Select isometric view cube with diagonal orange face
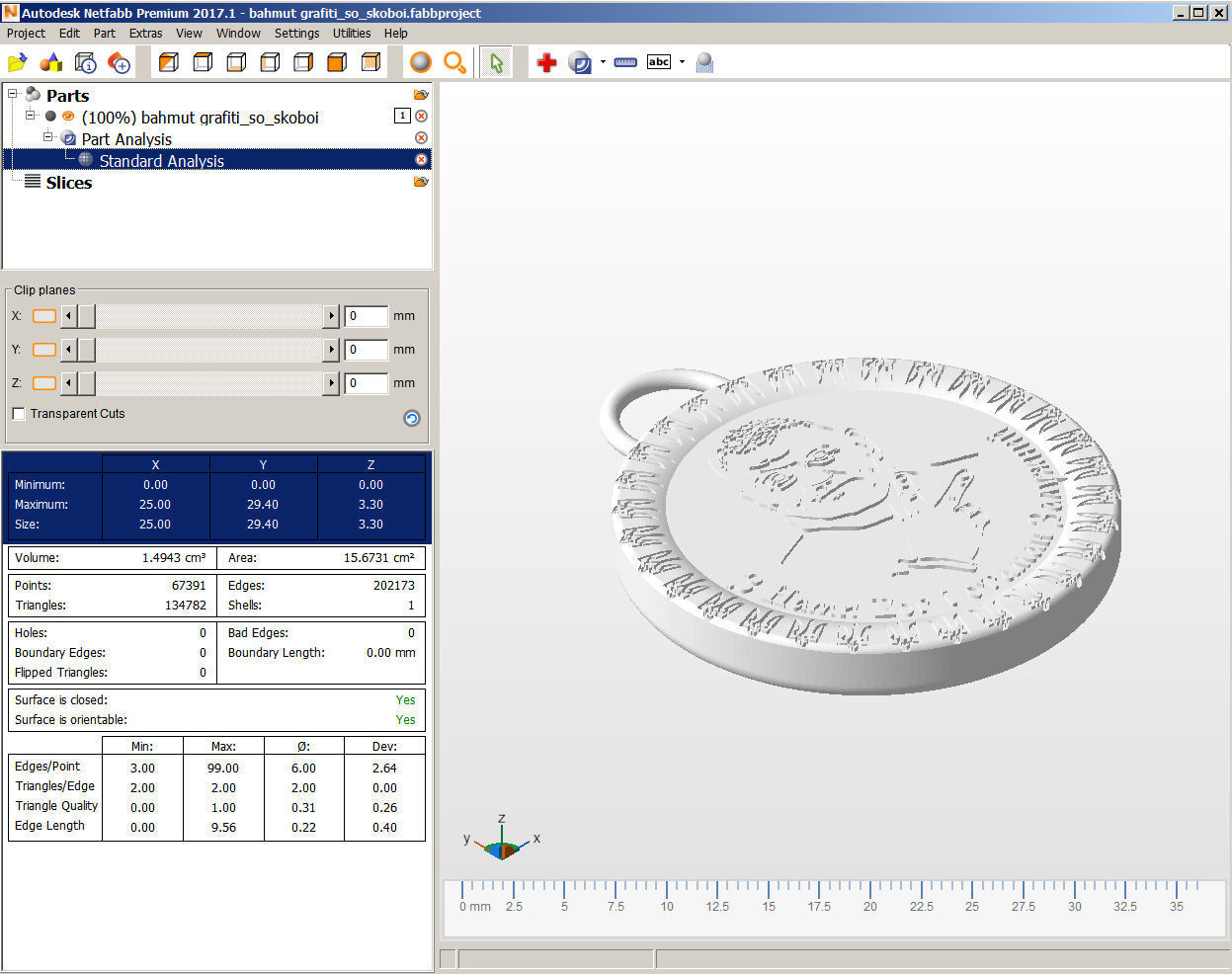 click(x=169, y=62)
